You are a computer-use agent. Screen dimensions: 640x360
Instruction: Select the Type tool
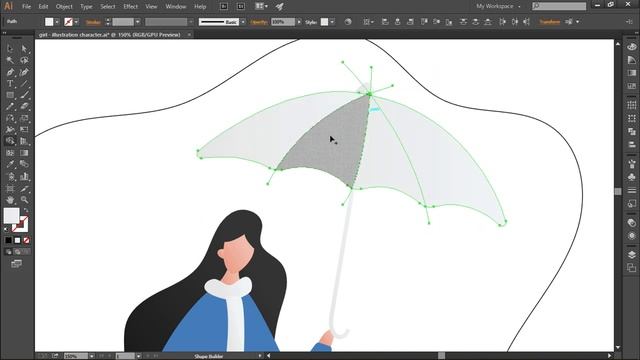(x=10, y=84)
